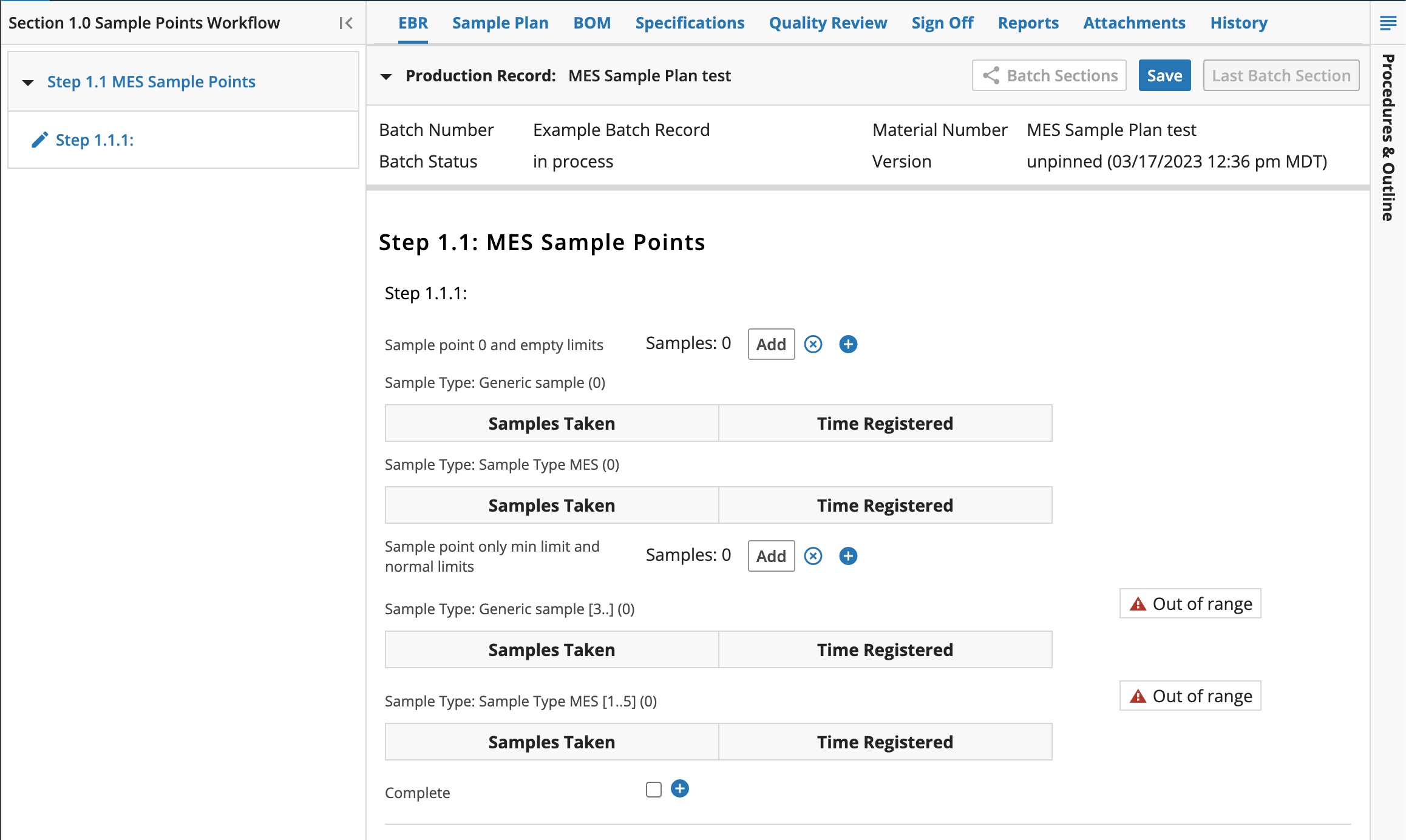The height and width of the screenshot is (840, 1406).
Task: Clear samples for Sample point only min limit
Action: pyautogui.click(x=813, y=556)
